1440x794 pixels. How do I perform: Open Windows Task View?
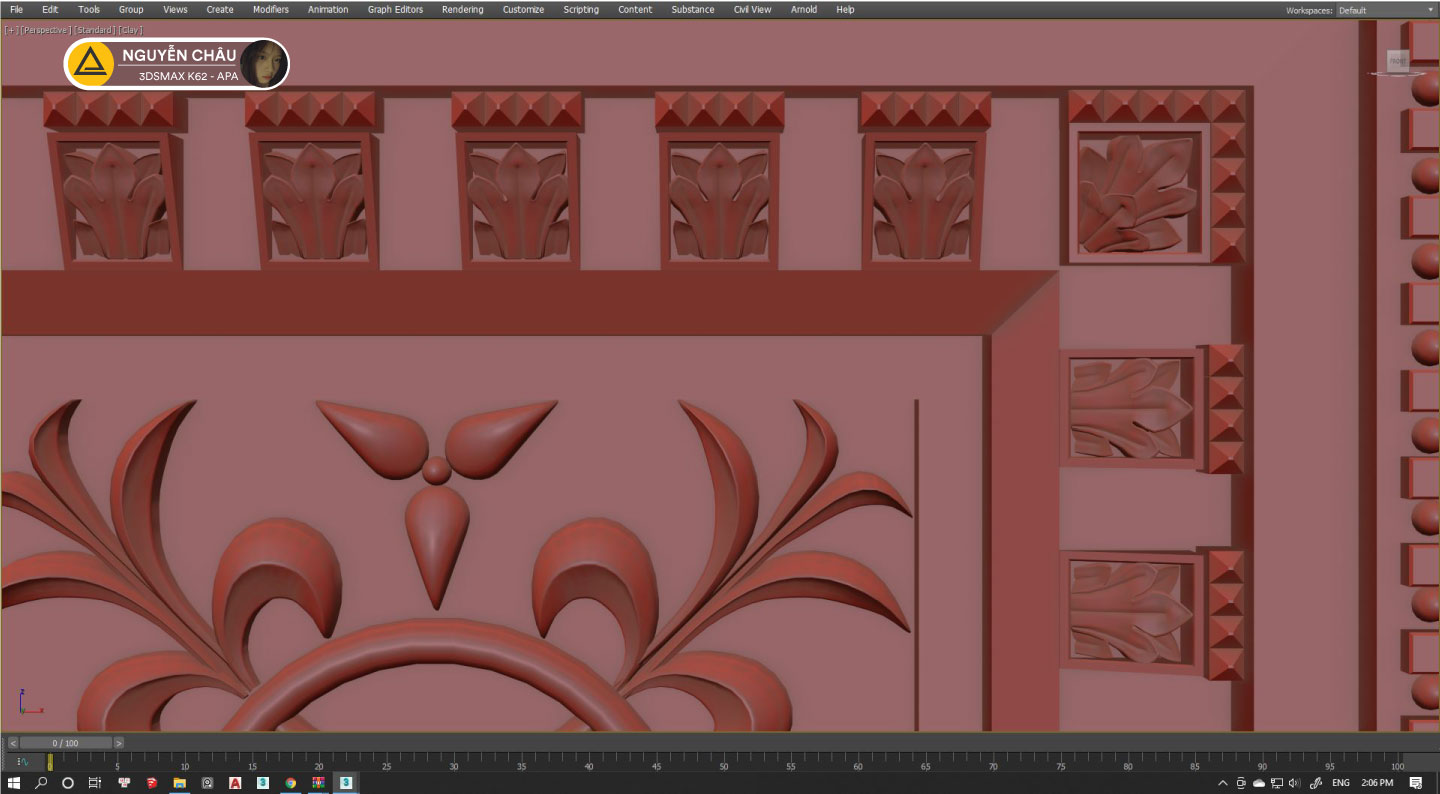point(95,783)
